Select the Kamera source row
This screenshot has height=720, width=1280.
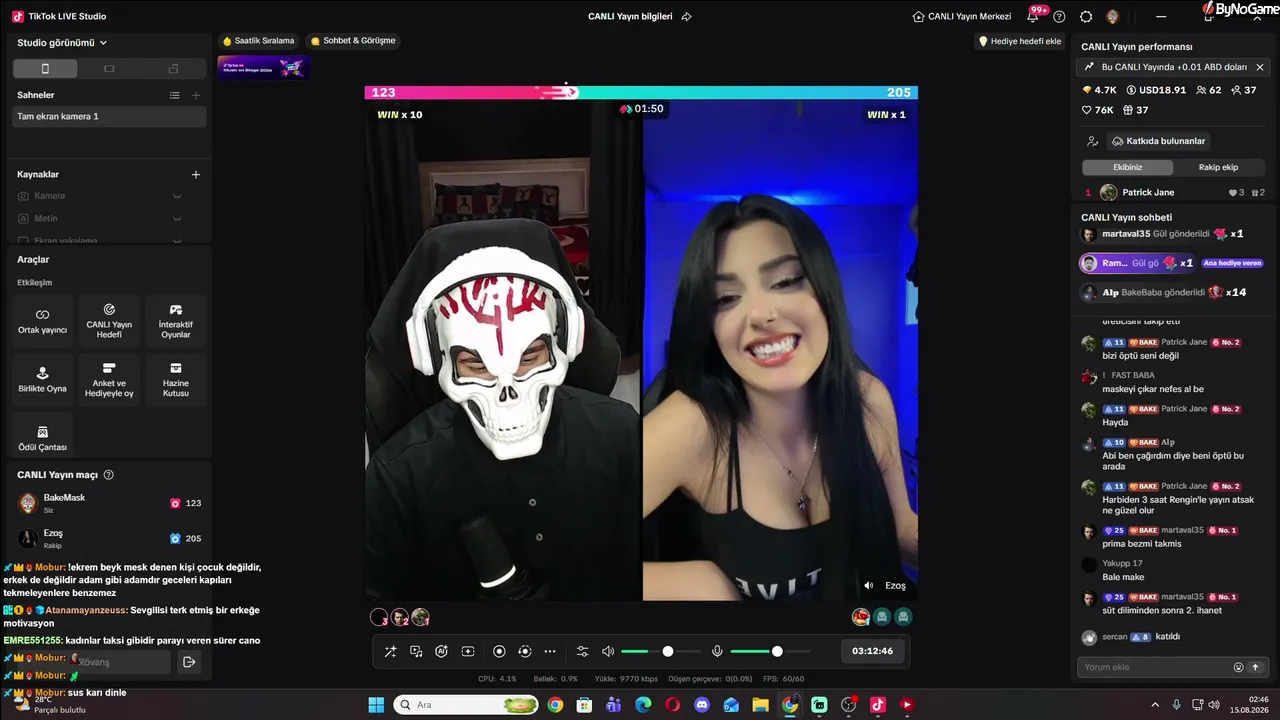[x=110, y=196]
